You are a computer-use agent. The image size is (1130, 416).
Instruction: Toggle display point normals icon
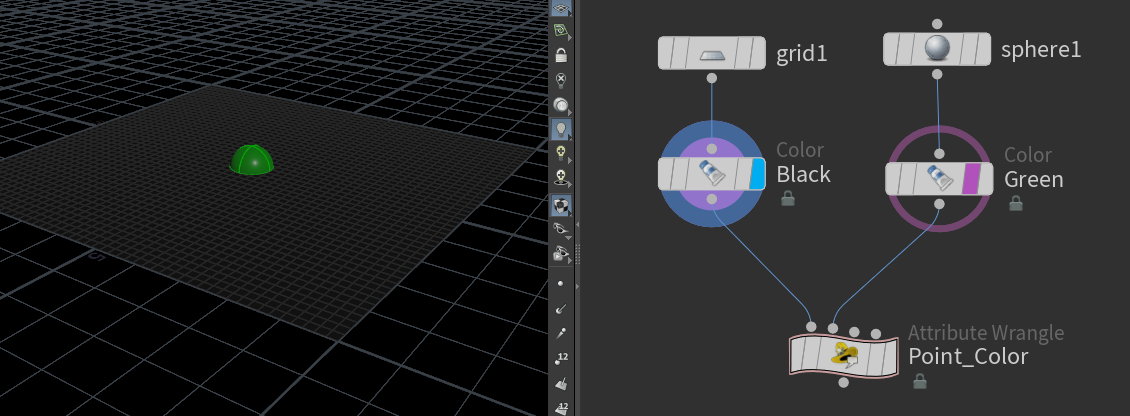(561, 309)
